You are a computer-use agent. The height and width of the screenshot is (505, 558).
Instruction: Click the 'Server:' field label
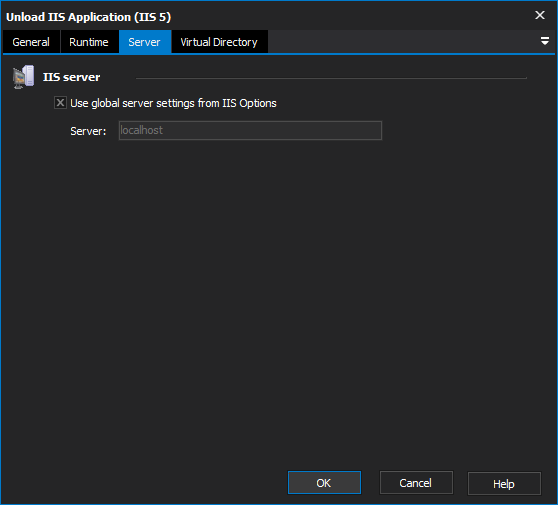(88, 131)
